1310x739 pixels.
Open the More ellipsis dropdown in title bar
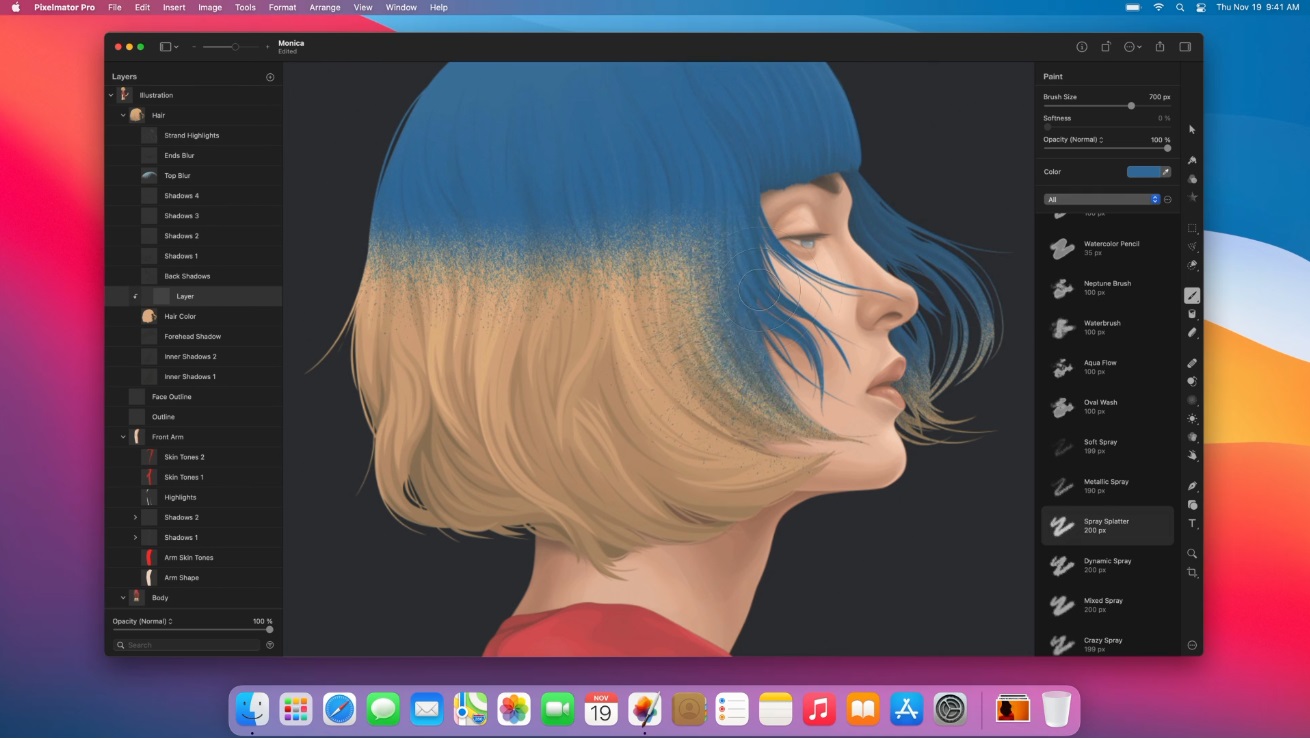click(1132, 47)
